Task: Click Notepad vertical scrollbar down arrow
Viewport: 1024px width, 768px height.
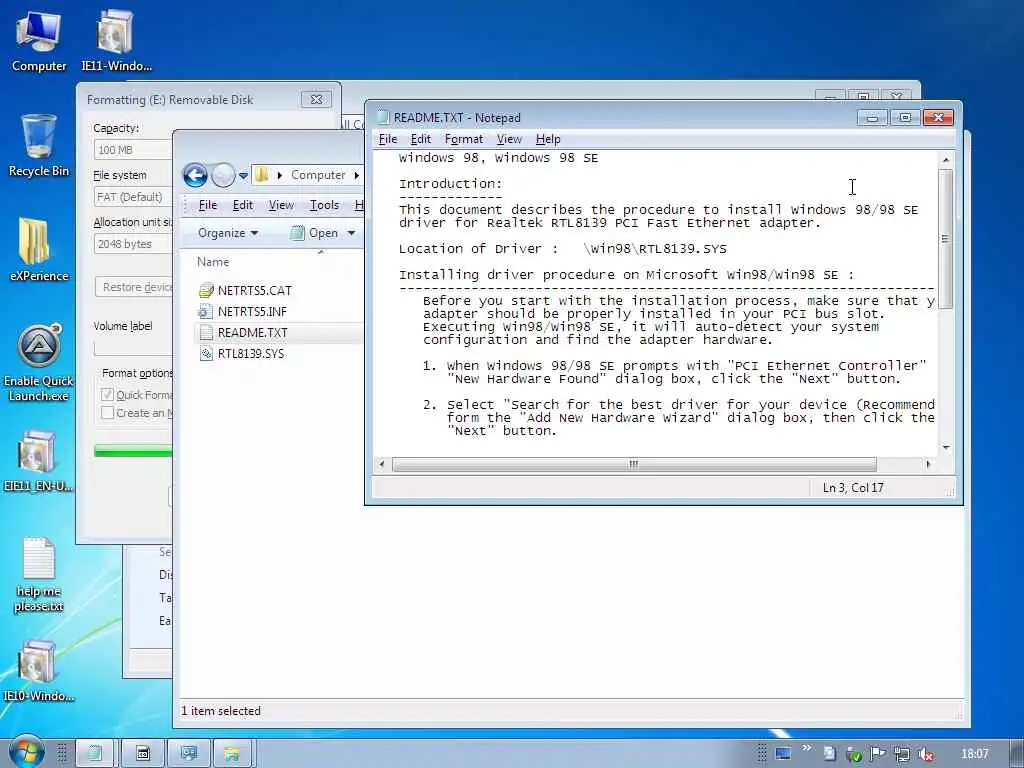Action: tap(946, 448)
